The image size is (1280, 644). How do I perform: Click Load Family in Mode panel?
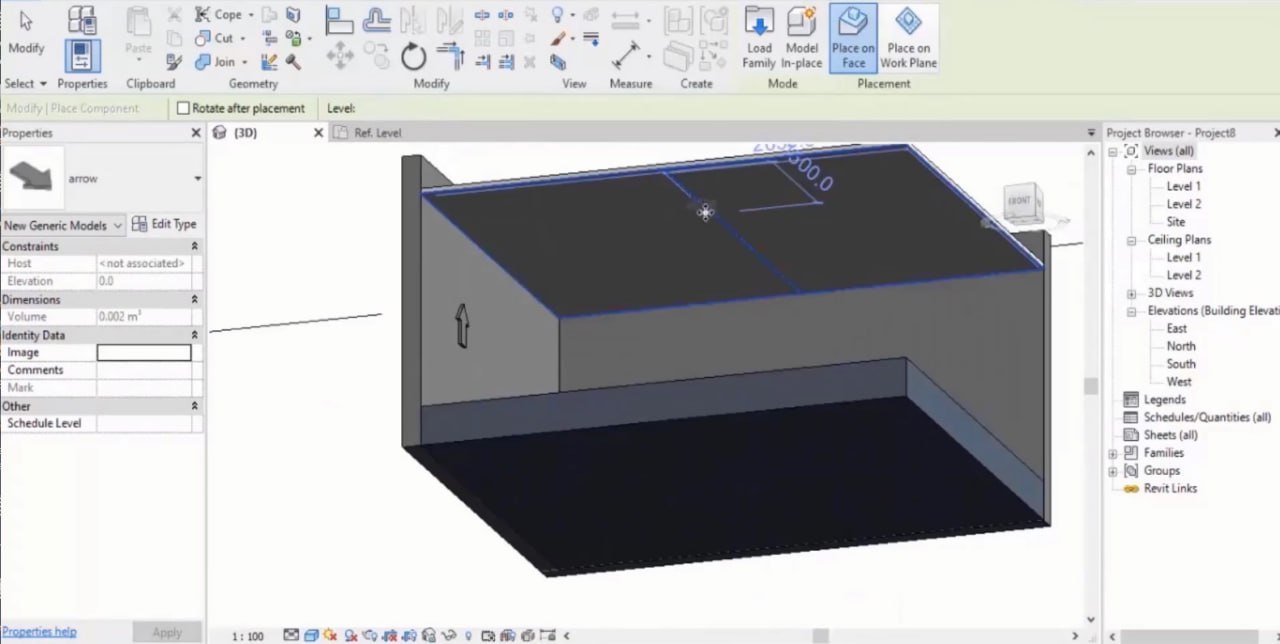759,38
